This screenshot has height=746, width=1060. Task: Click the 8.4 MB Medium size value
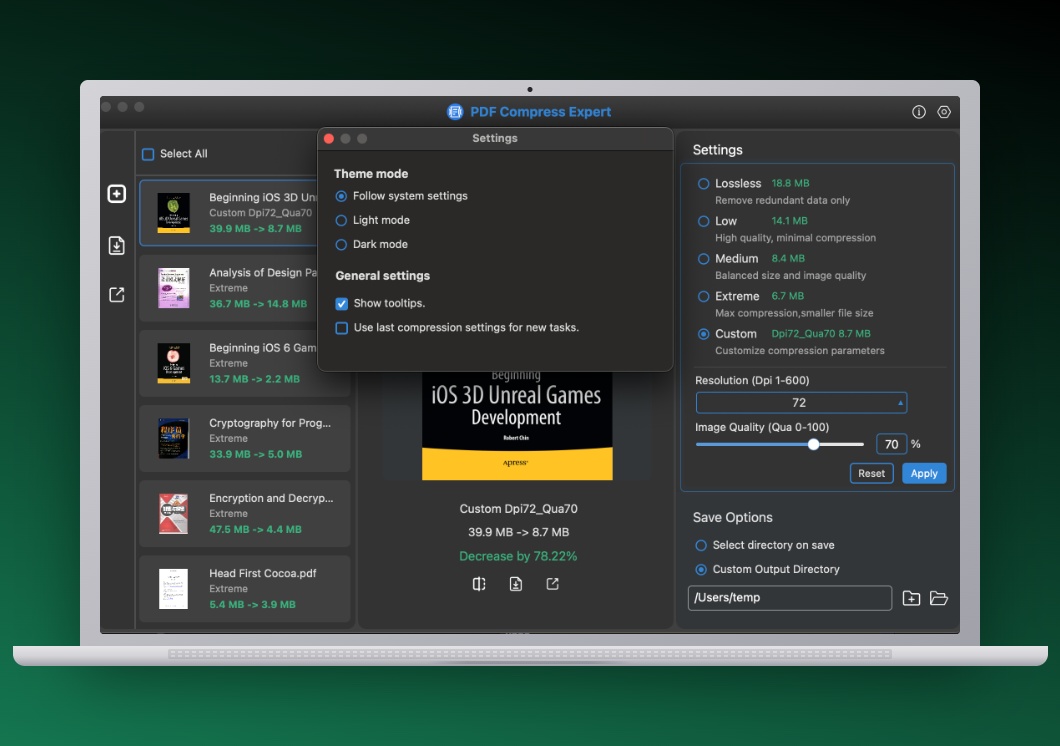click(788, 258)
